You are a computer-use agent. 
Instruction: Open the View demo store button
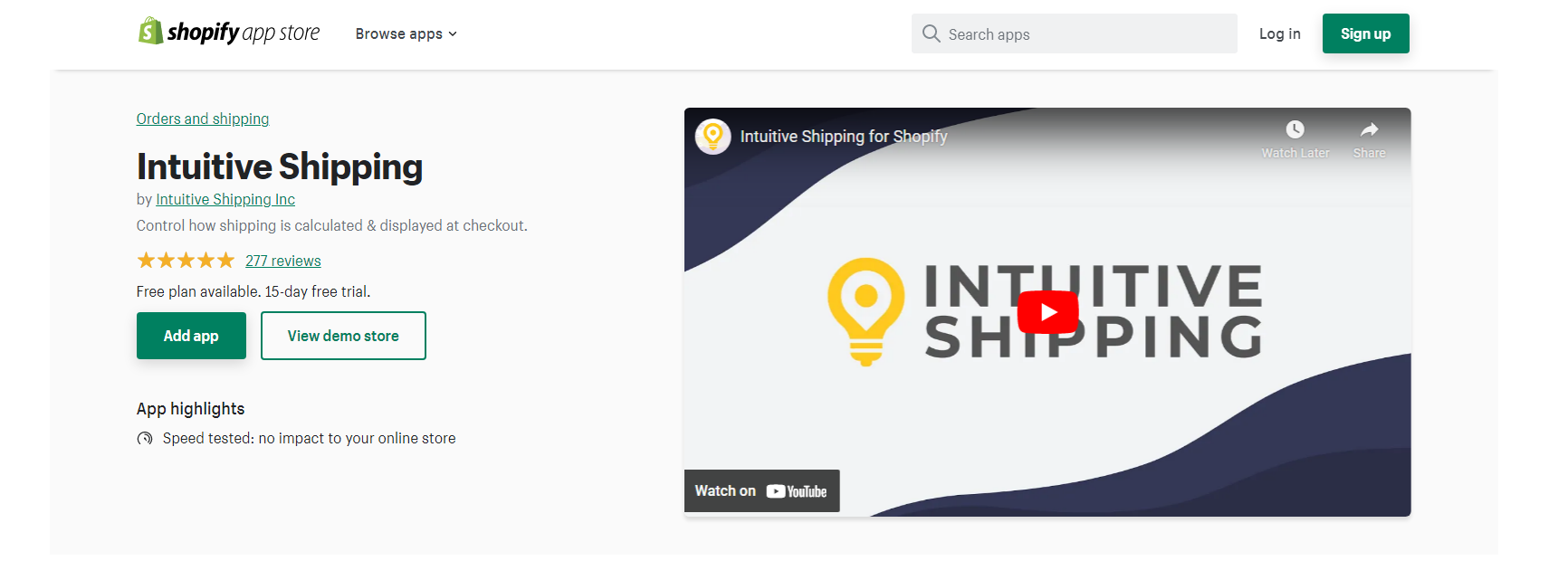pos(343,336)
